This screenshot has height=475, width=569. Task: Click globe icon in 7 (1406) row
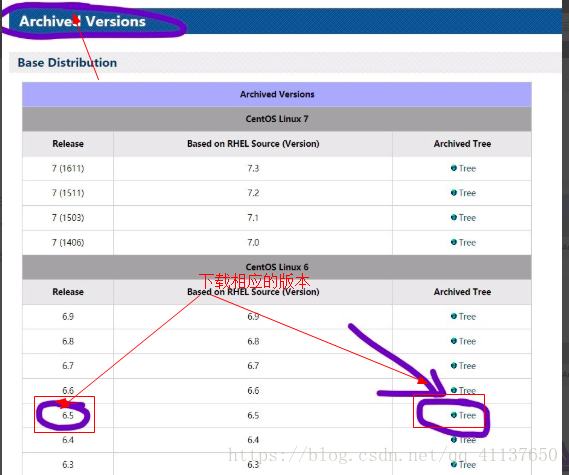point(454,242)
